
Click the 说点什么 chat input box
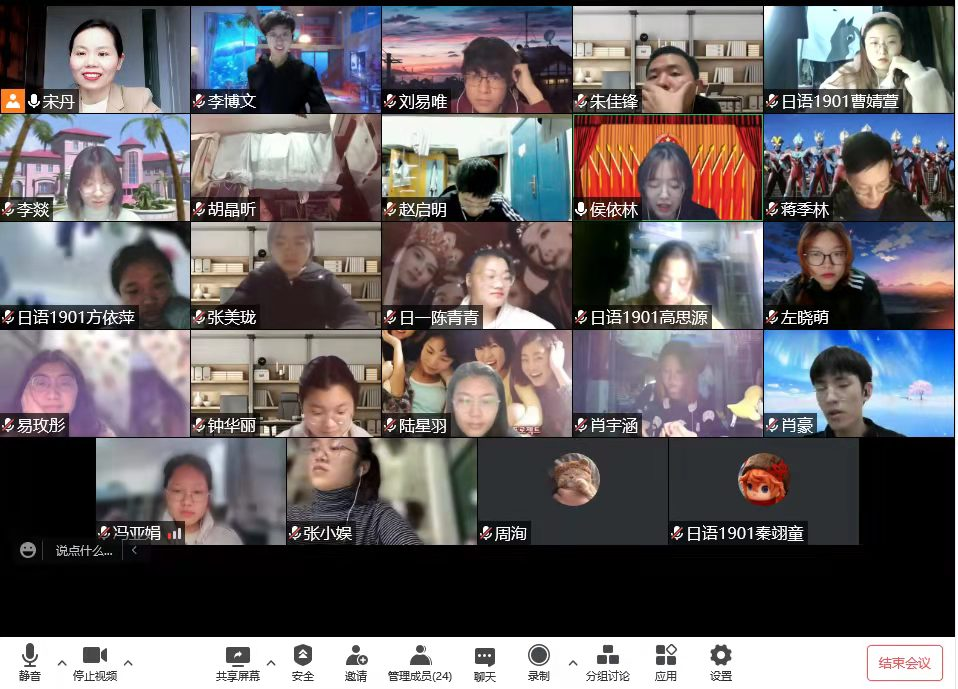[84, 550]
